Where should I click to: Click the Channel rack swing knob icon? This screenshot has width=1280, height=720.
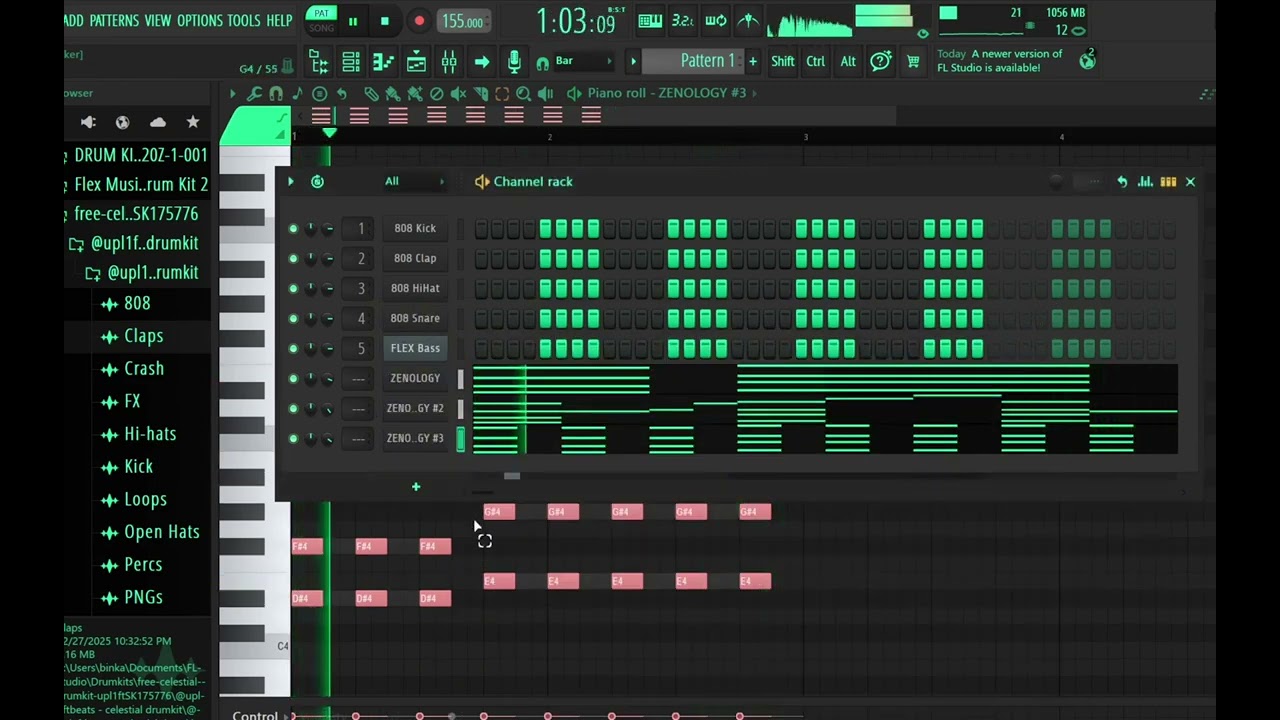point(1056,182)
